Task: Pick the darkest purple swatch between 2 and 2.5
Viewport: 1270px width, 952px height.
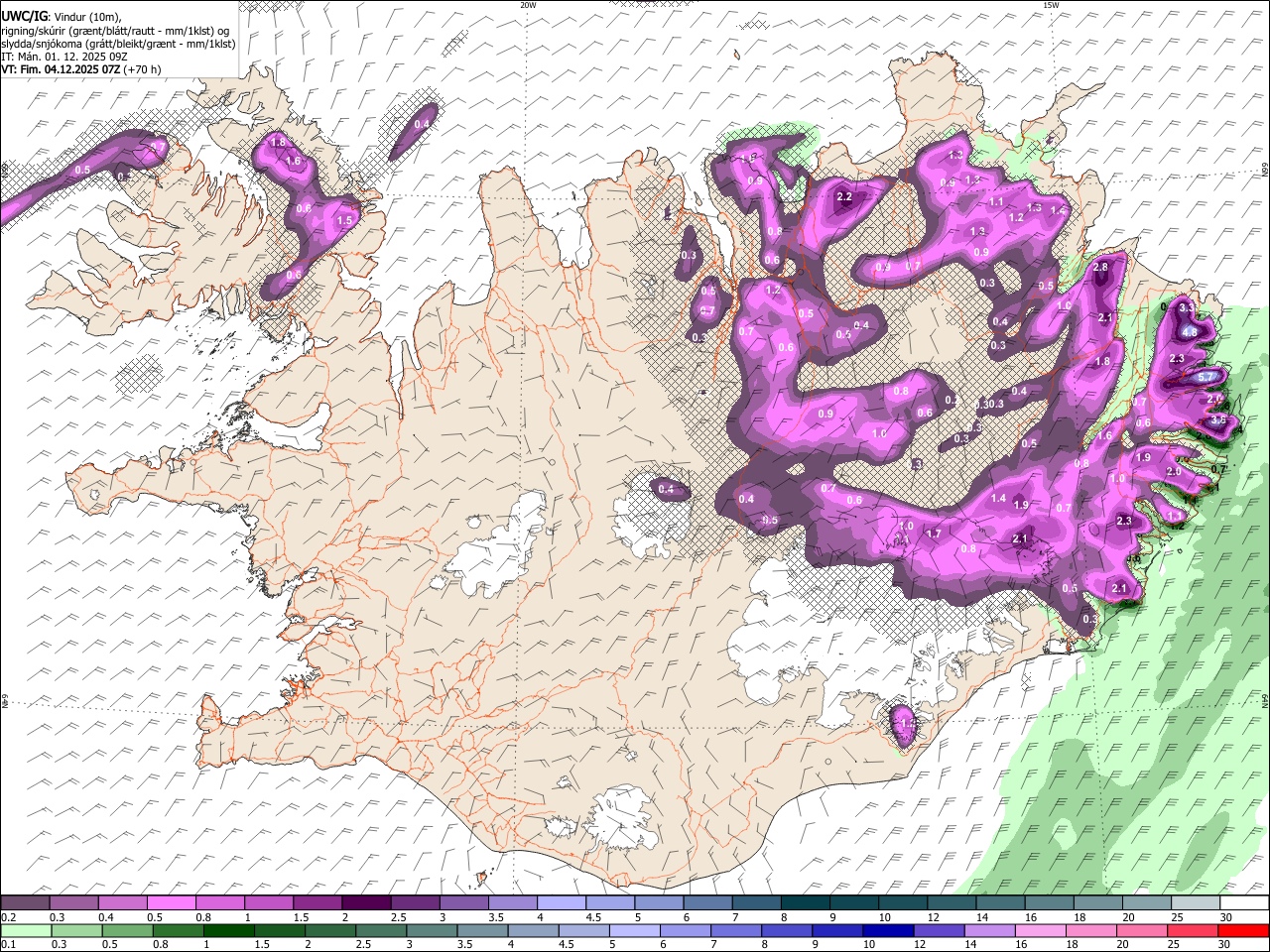Action: (366, 902)
